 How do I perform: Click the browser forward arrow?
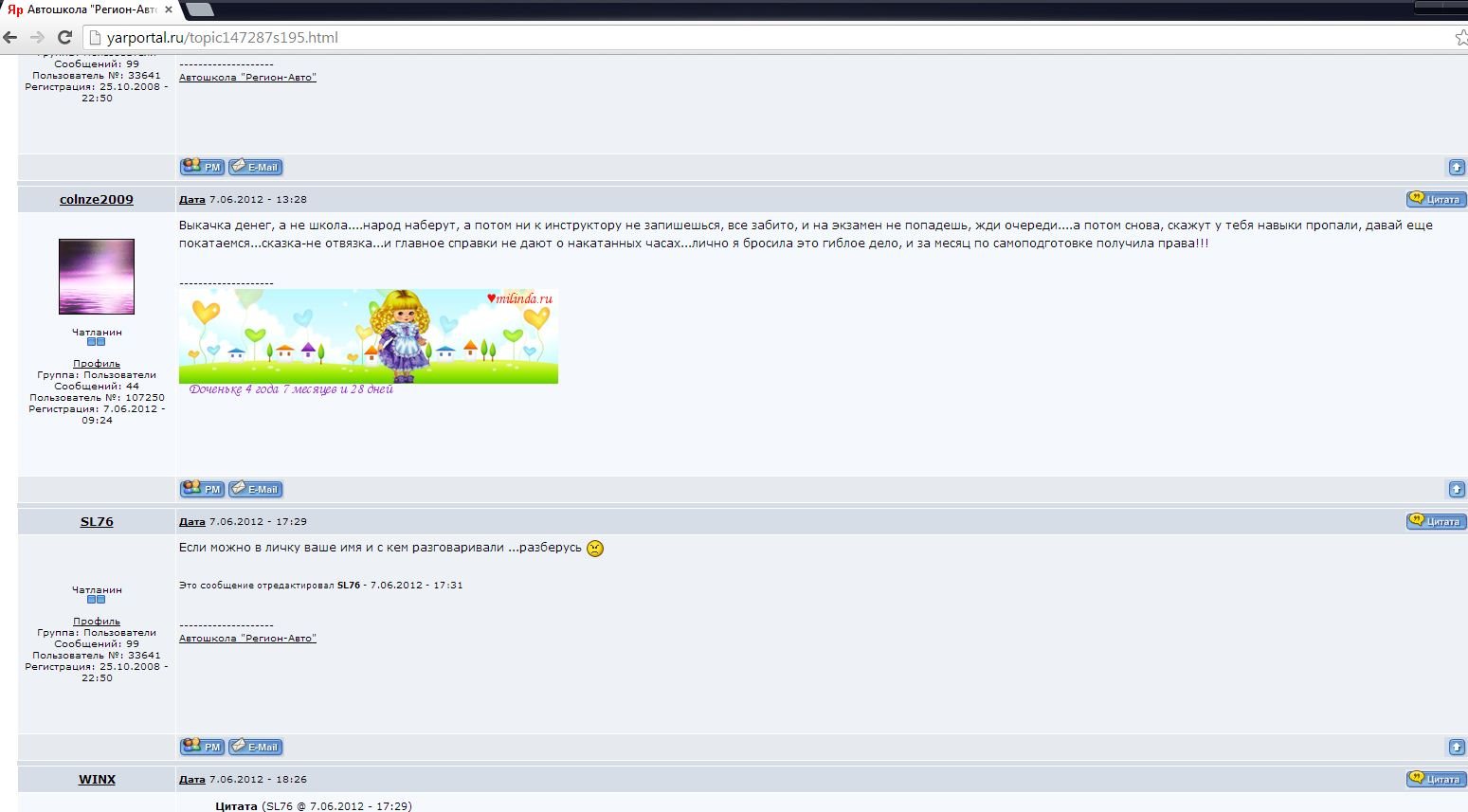pos(38,38)
